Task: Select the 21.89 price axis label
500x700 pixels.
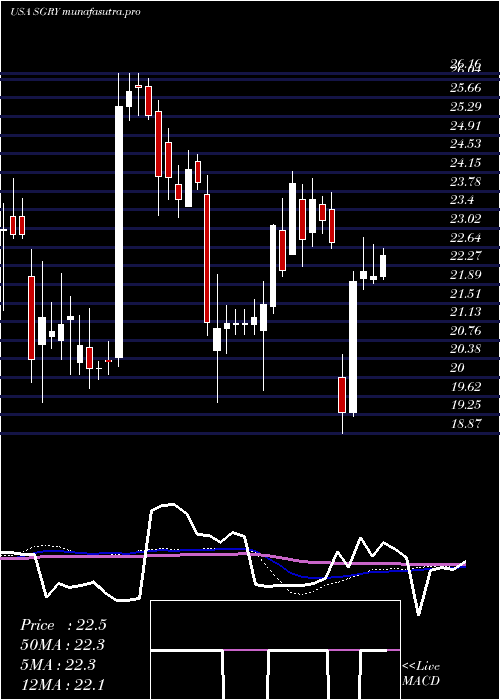Action: coord(466,275)
